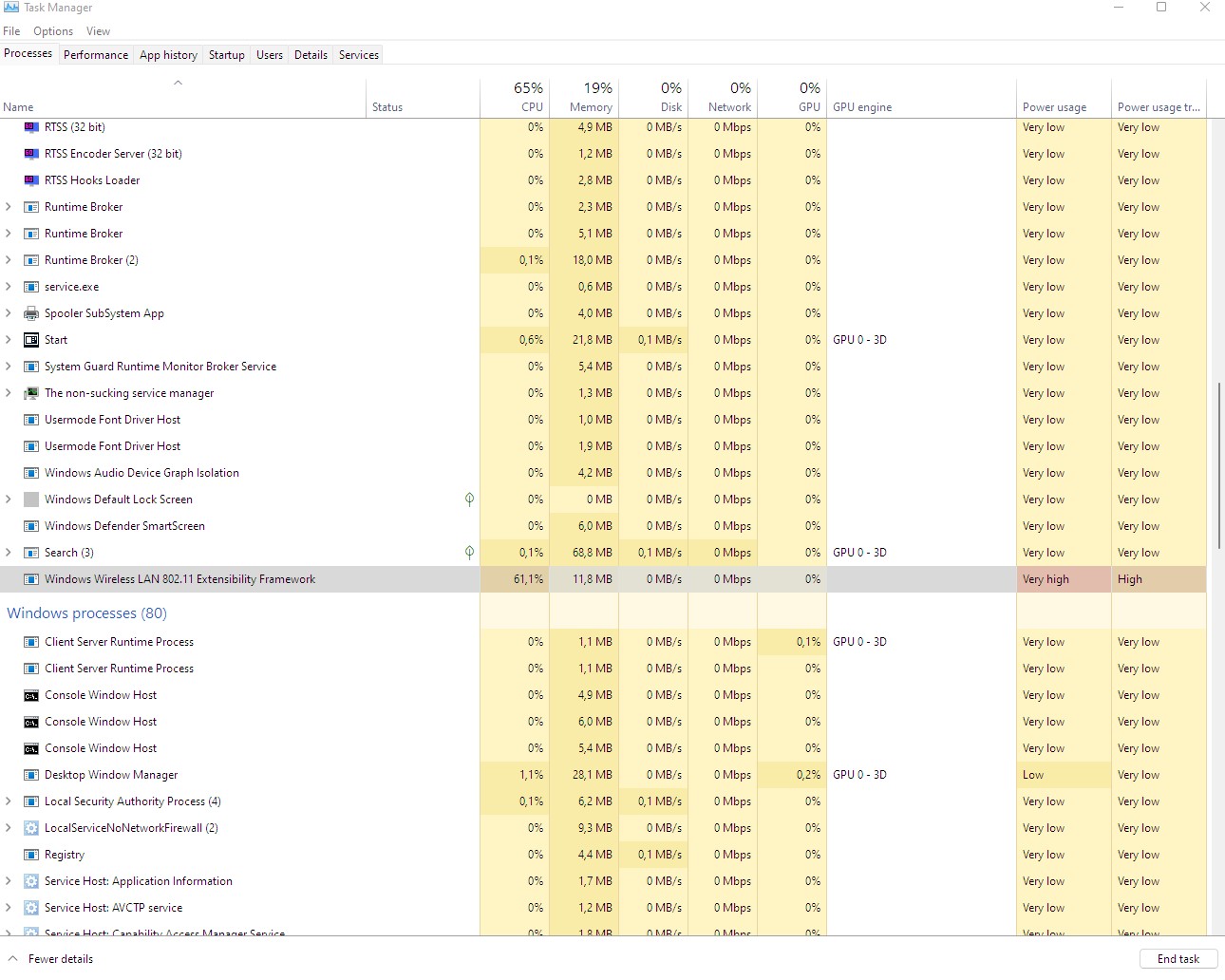Image resolution: width=1225 pixels, height=980 pixels.
Task: Click the Service Host: Application Information gear icon
Action: (31, 881)
